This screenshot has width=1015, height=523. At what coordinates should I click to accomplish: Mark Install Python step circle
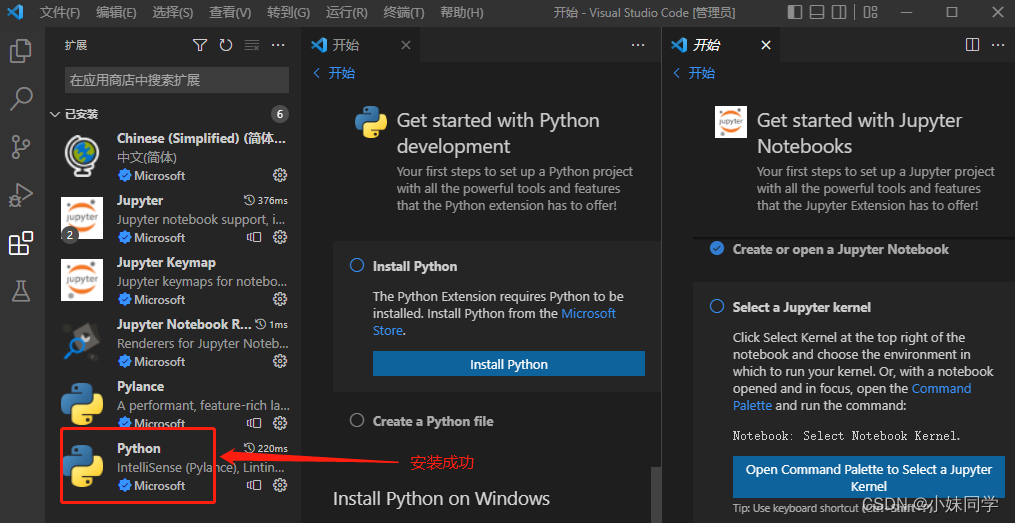357,265
